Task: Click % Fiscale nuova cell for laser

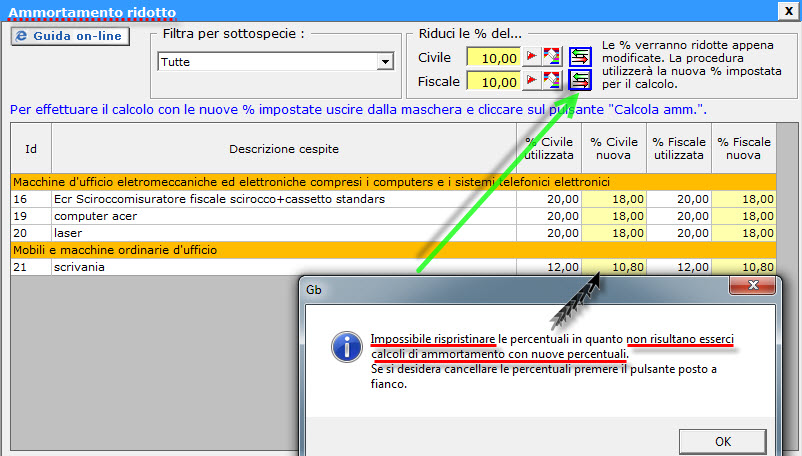Action: (x=744, y=232)
